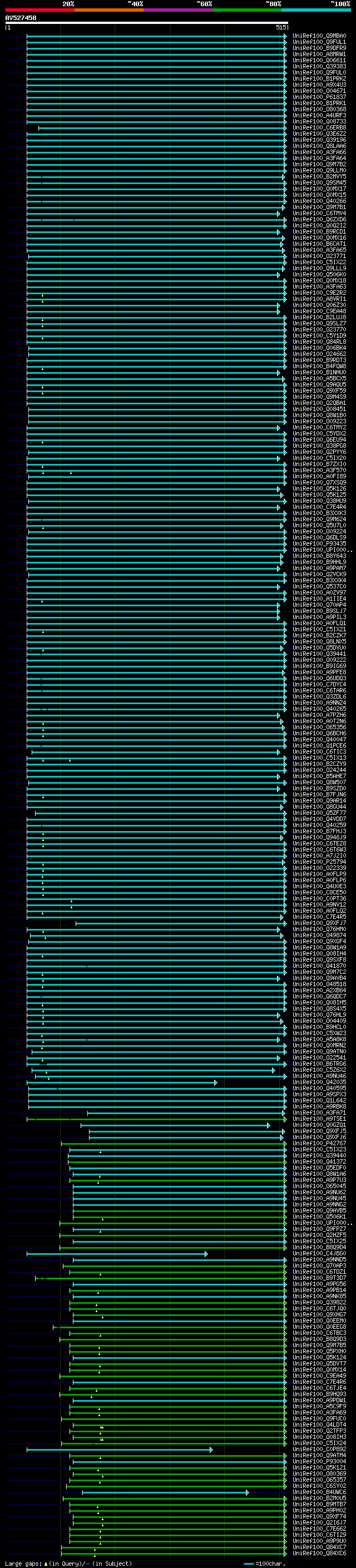The width and height of the screenshot is (356, 1568).
Task: Open UniRef100_B9T3D7 entry
Action: click(x=319, y=1278)
